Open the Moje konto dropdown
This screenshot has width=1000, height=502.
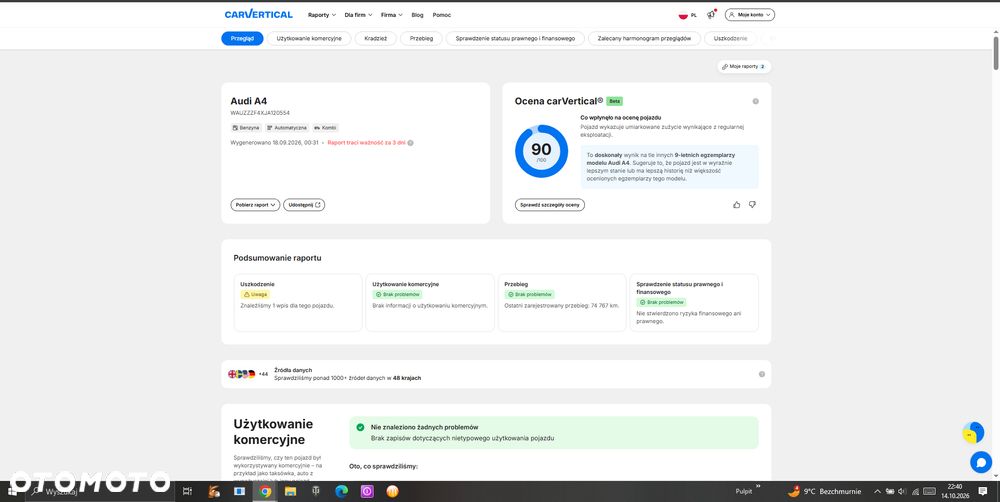(749, 14)
